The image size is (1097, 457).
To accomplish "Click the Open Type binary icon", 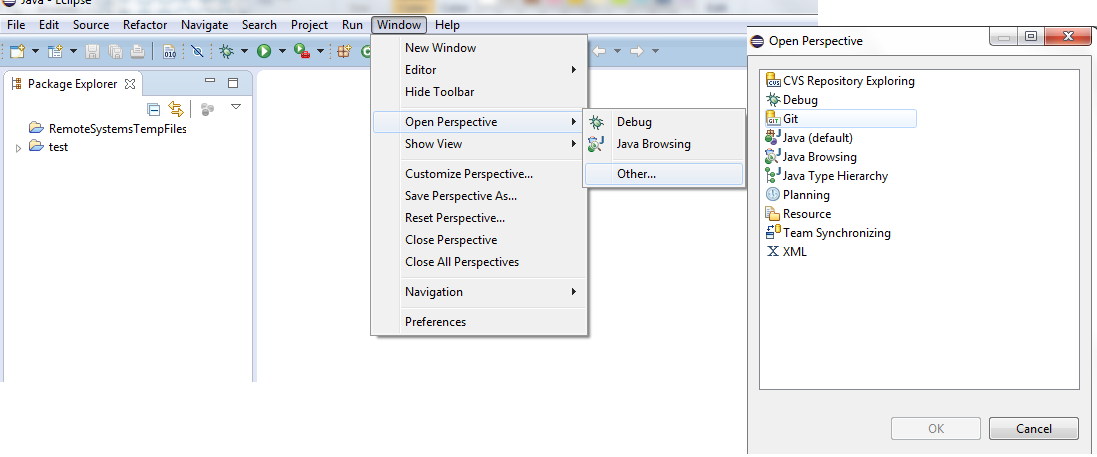I will coord(169,51).
